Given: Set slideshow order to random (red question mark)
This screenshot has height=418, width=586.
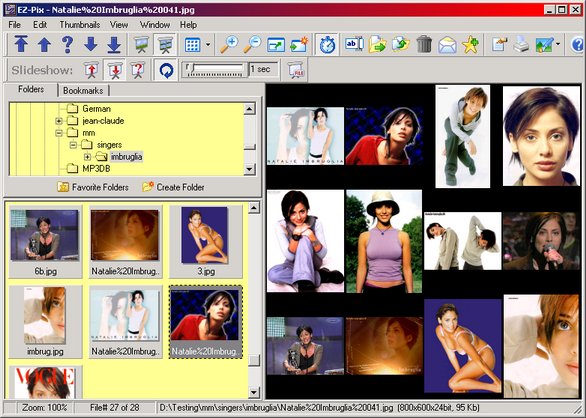Looking at the screenshot, I should pos(138,70).
